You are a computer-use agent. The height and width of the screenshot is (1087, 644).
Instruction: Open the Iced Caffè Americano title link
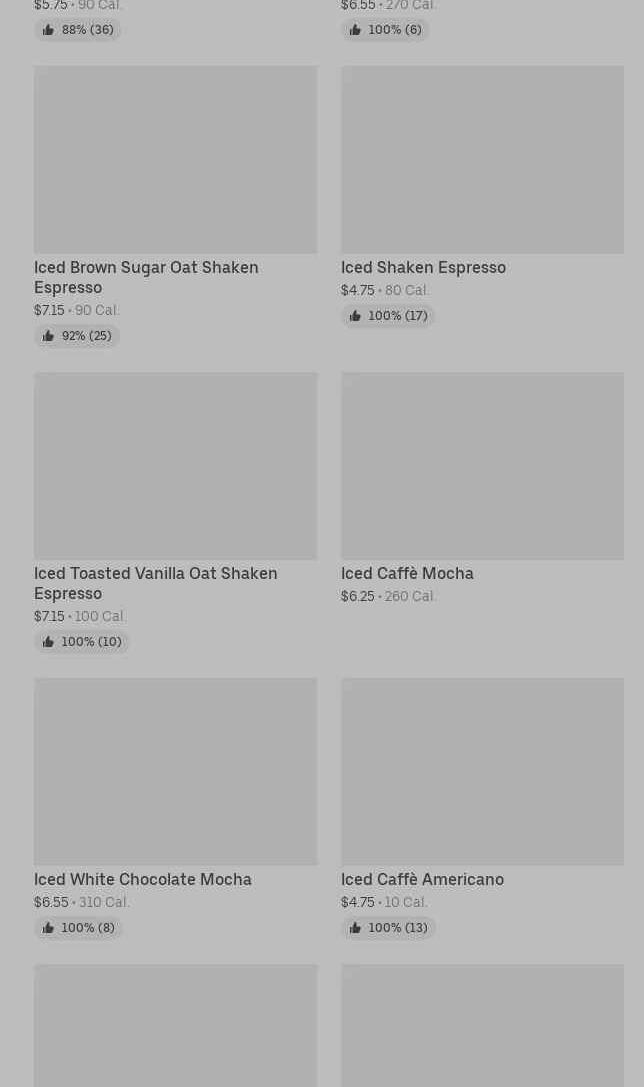[x=422, y=879]
